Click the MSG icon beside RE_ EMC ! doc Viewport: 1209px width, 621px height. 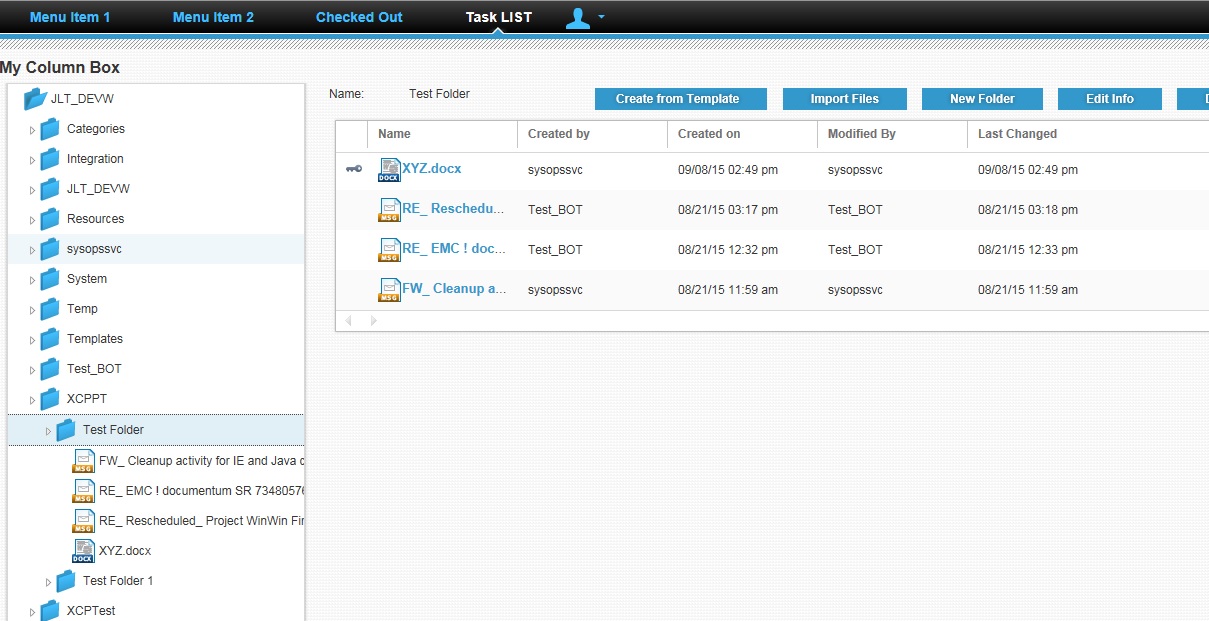click(388, 249)
